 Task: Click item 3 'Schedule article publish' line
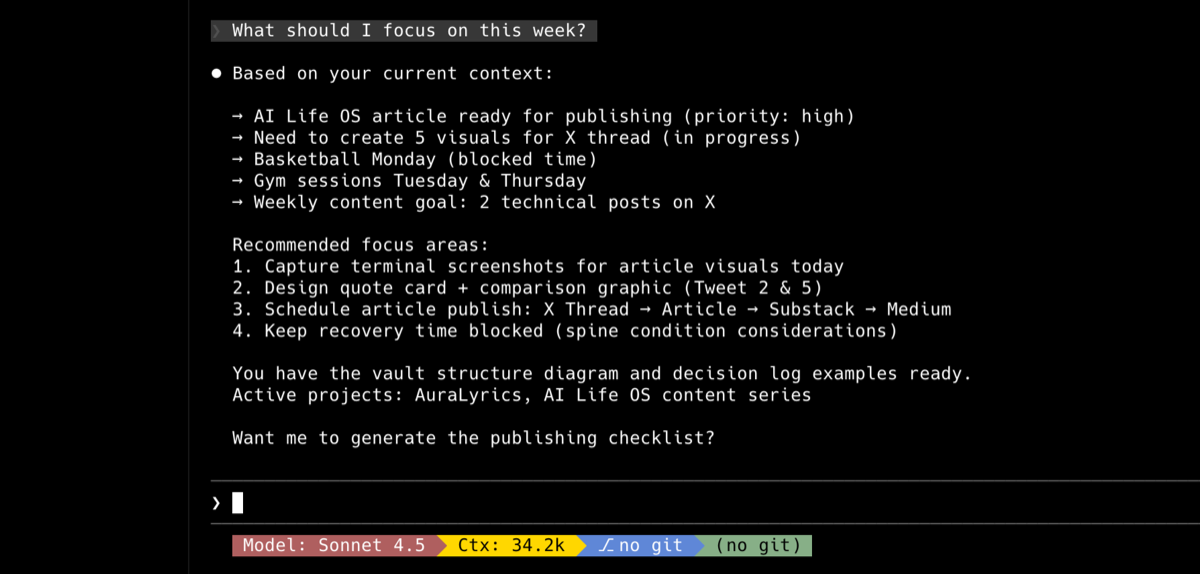[591, 310]
